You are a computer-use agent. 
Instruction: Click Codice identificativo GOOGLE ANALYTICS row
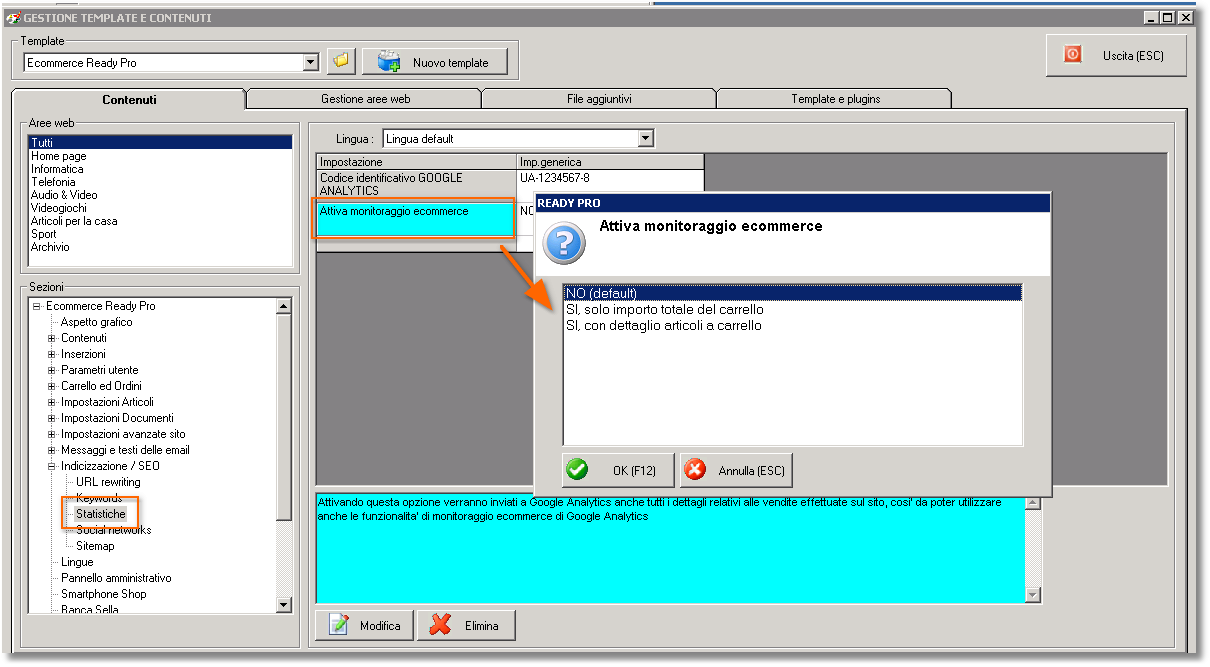tap(416, 184)
